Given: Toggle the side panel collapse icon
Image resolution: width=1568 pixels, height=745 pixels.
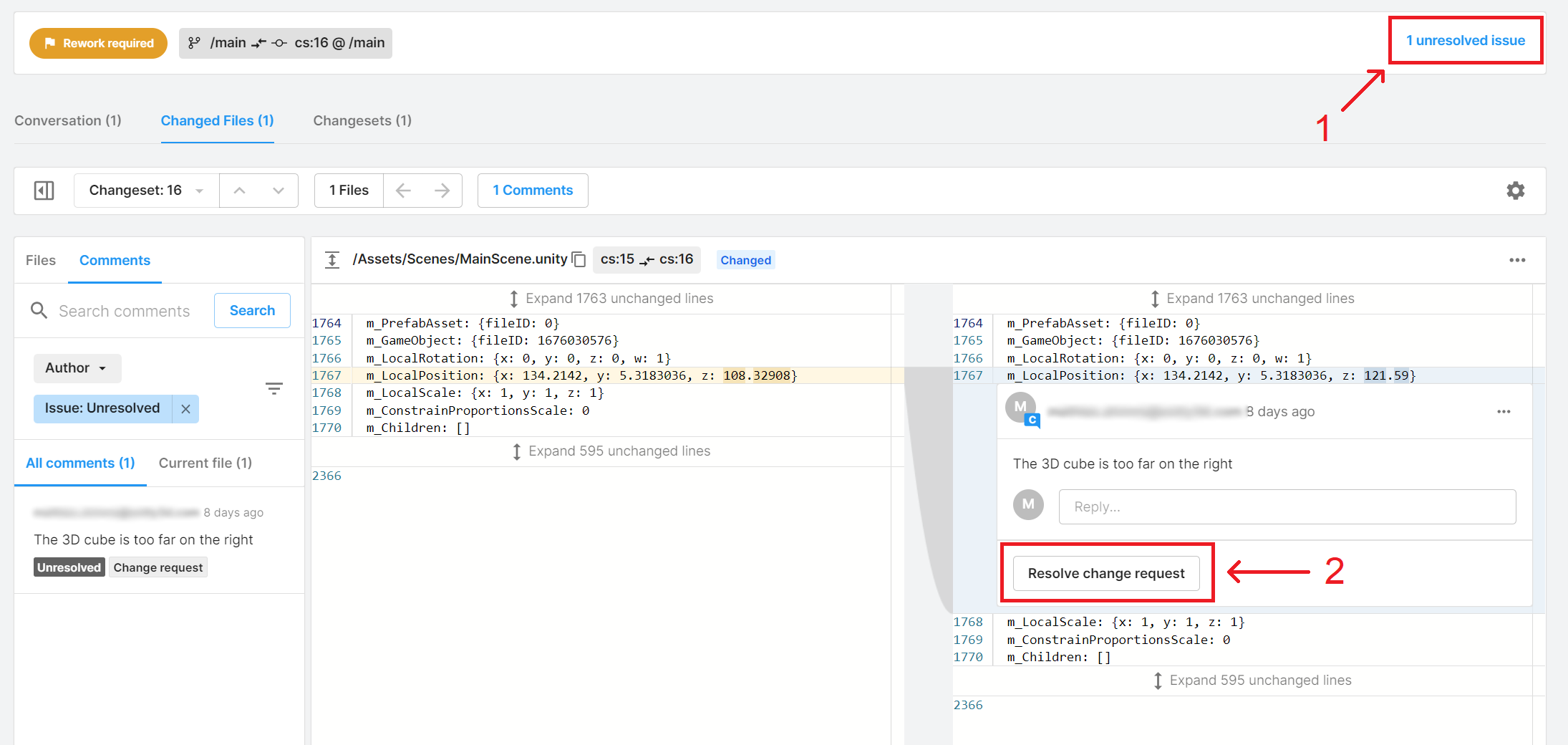Looking at the screenshot, I should (x=44, y=191).
